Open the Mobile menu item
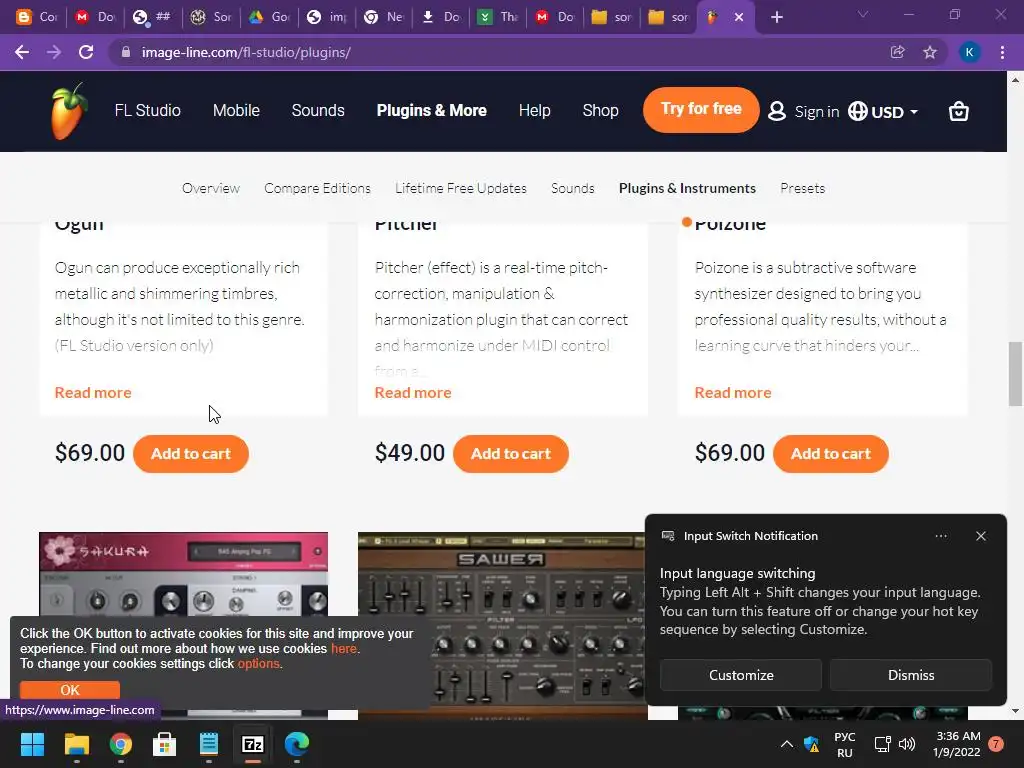 (236, 110)
